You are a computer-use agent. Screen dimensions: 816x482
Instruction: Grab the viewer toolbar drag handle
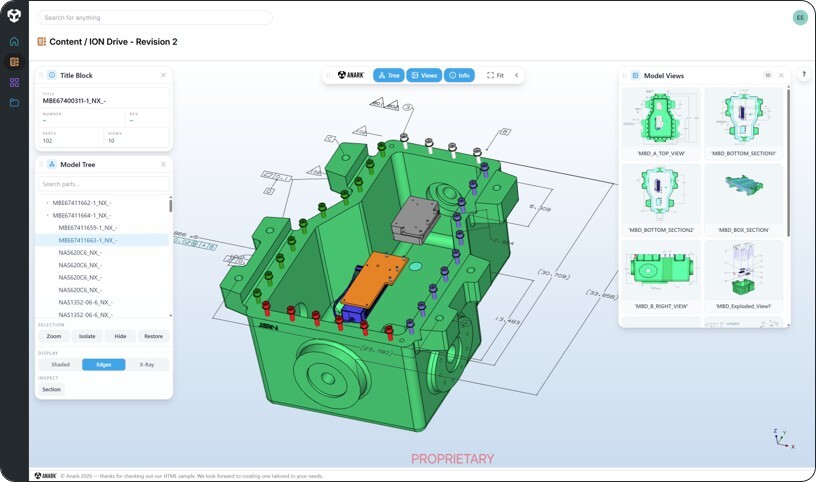(328, 75)
